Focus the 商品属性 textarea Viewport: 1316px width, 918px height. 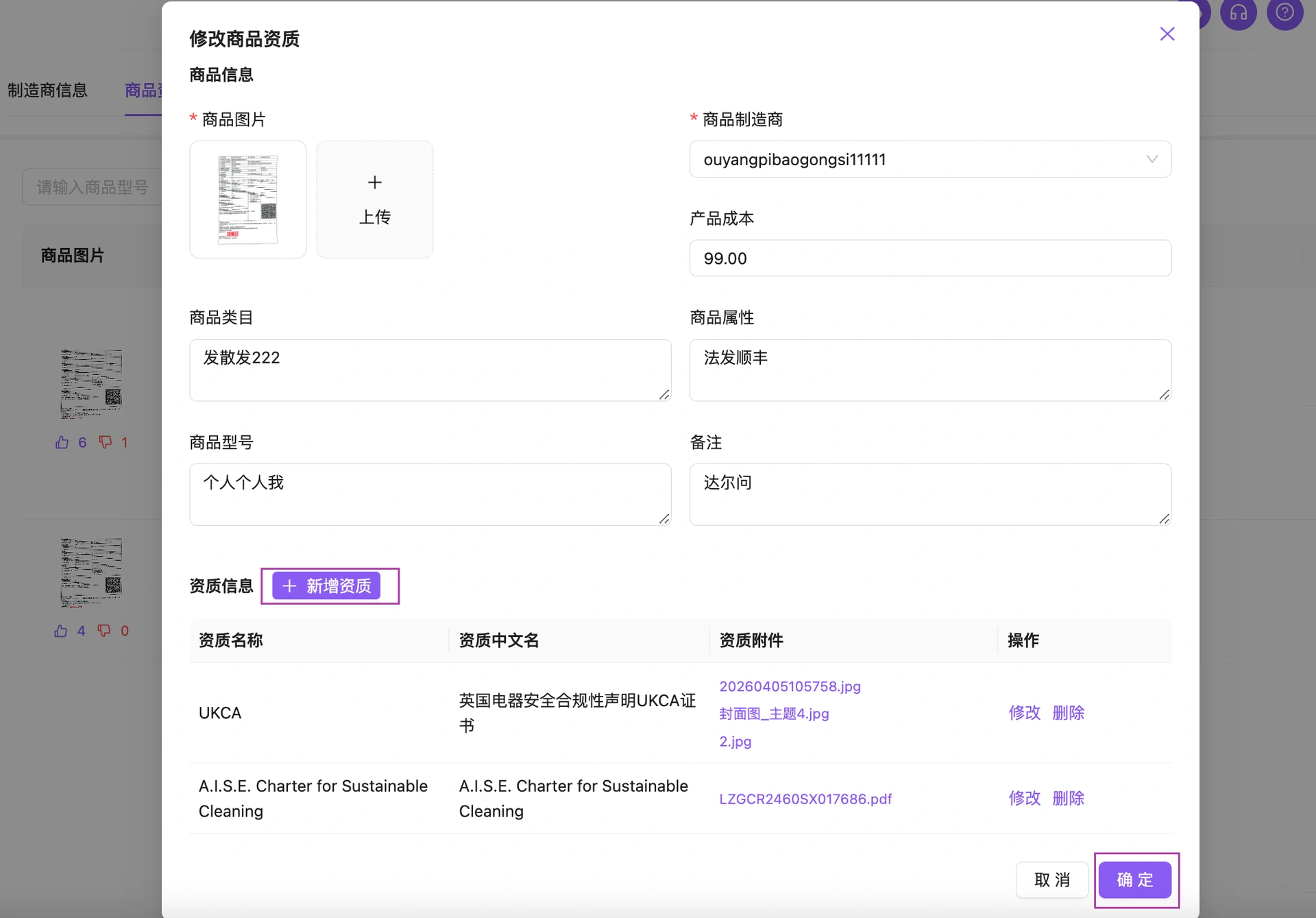pyautogui.click(x=930, y=370)
